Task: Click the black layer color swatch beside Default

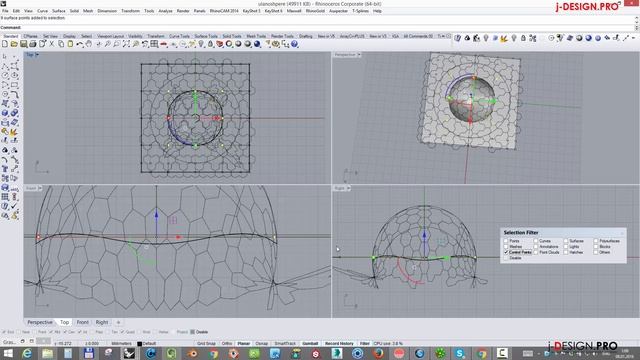Action: pos(140,344)
